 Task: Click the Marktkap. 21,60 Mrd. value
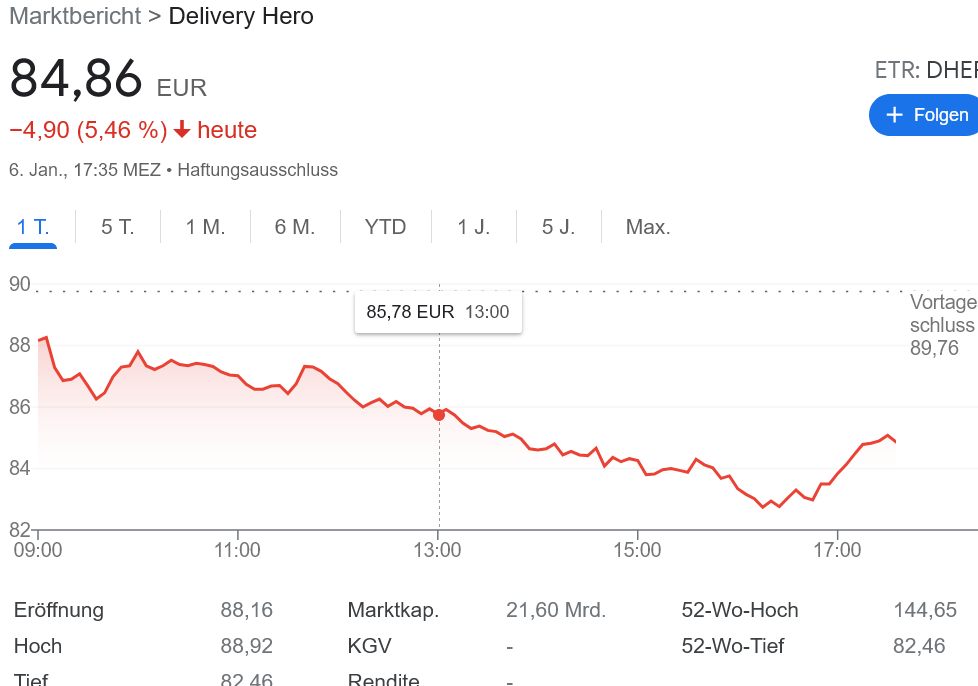point(556,610)
